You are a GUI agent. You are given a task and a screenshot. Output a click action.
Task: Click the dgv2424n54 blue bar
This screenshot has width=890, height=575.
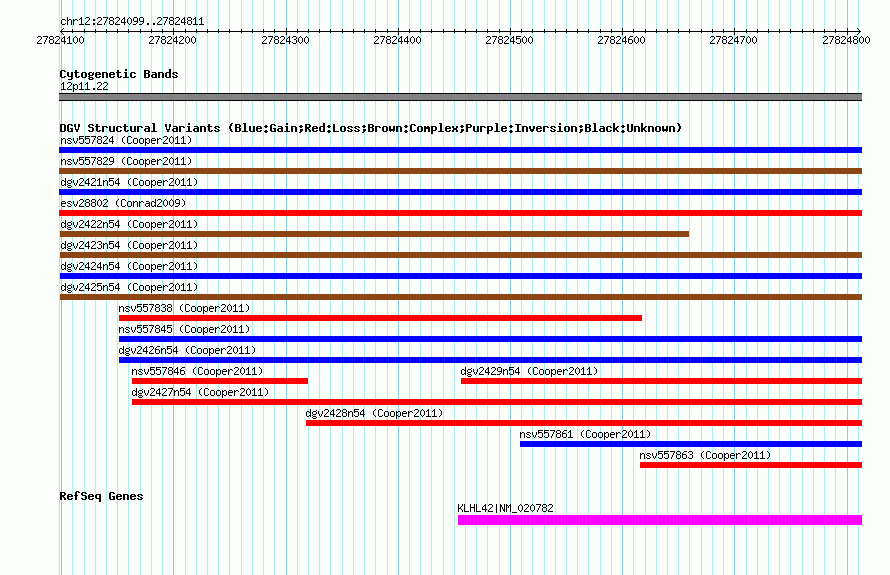[460, 276]
